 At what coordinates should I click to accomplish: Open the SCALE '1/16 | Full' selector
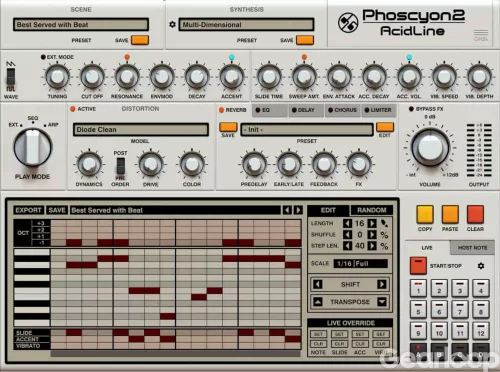(x=361, y=264)
